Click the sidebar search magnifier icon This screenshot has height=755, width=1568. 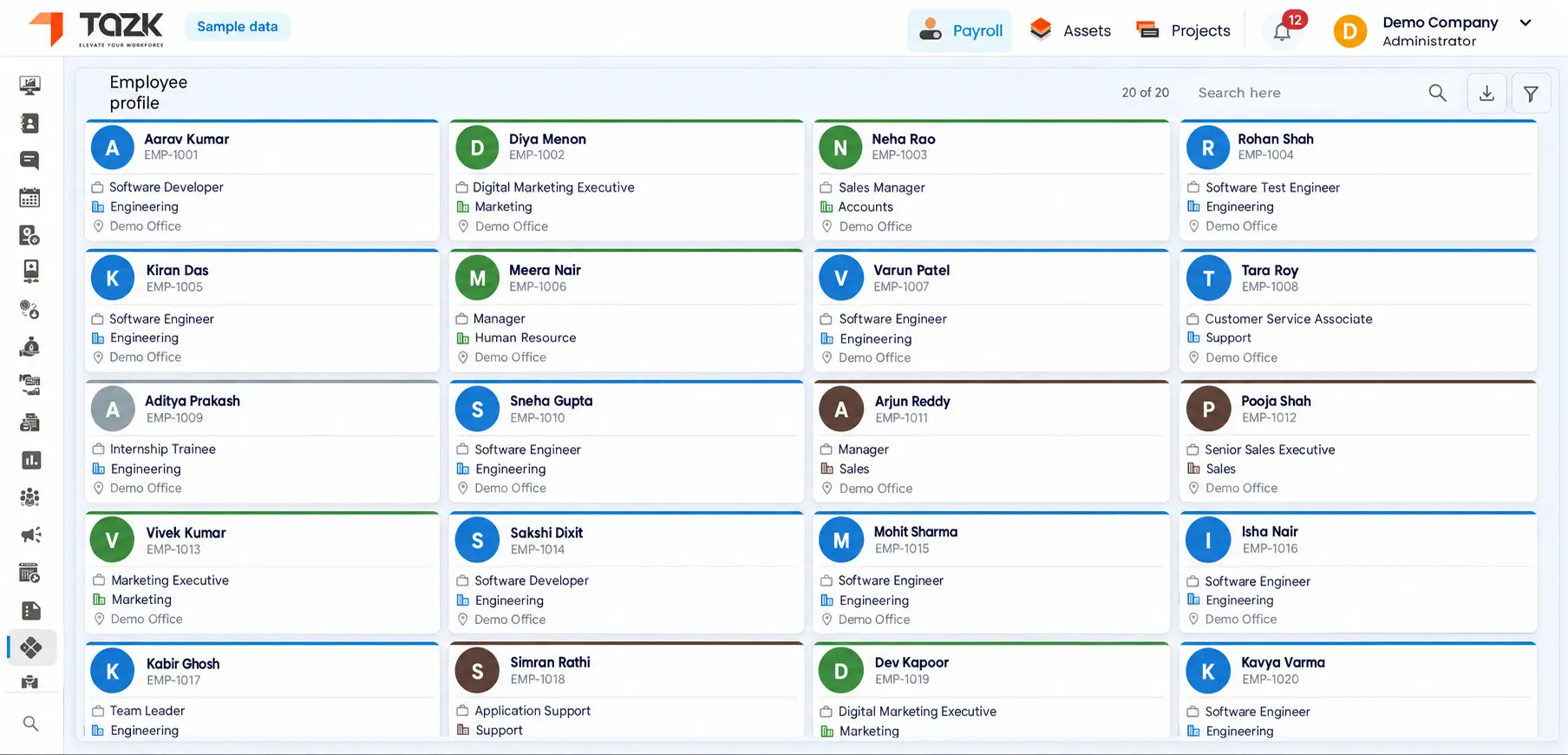31,724
